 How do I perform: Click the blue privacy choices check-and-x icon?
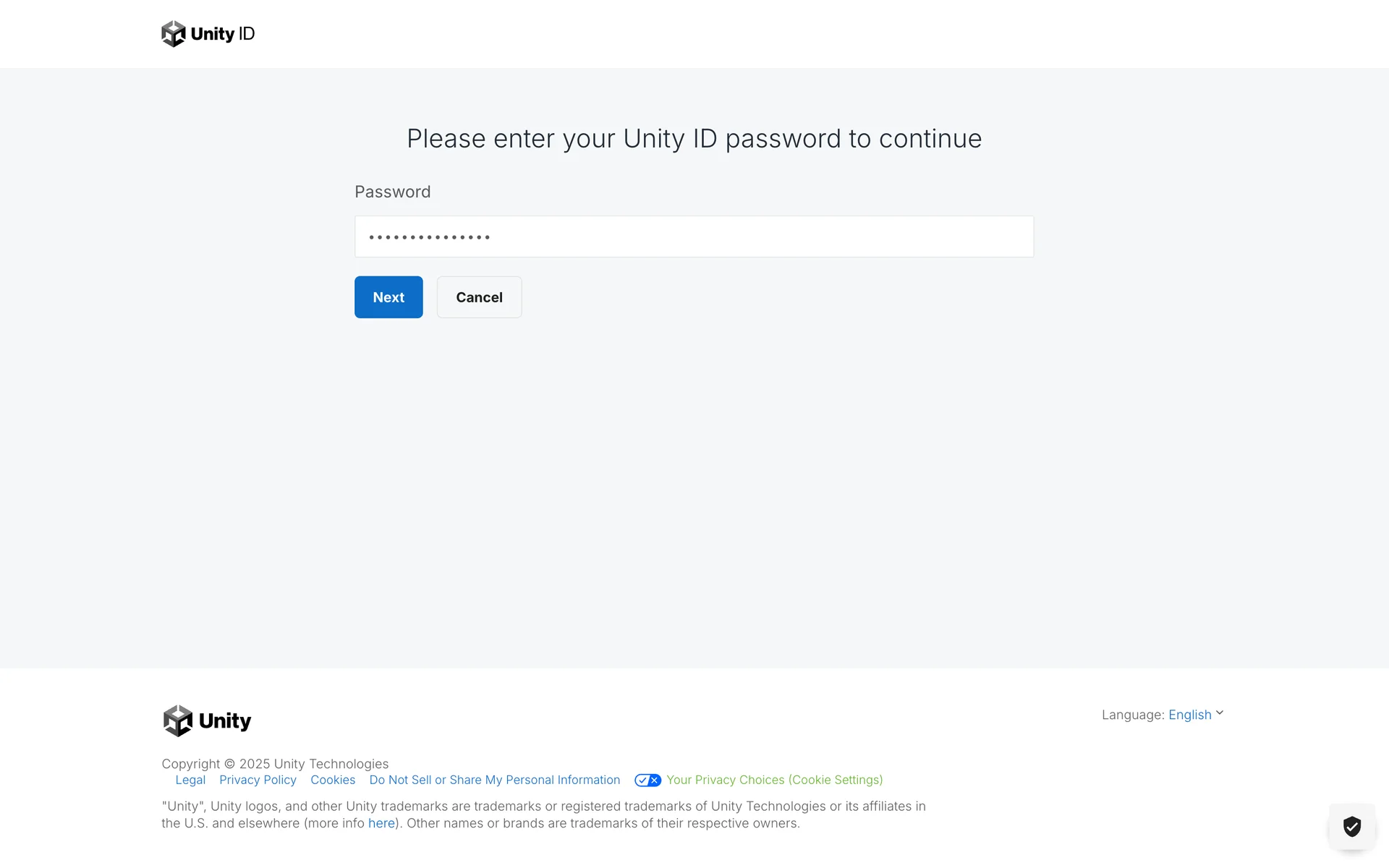pos(647,780)
